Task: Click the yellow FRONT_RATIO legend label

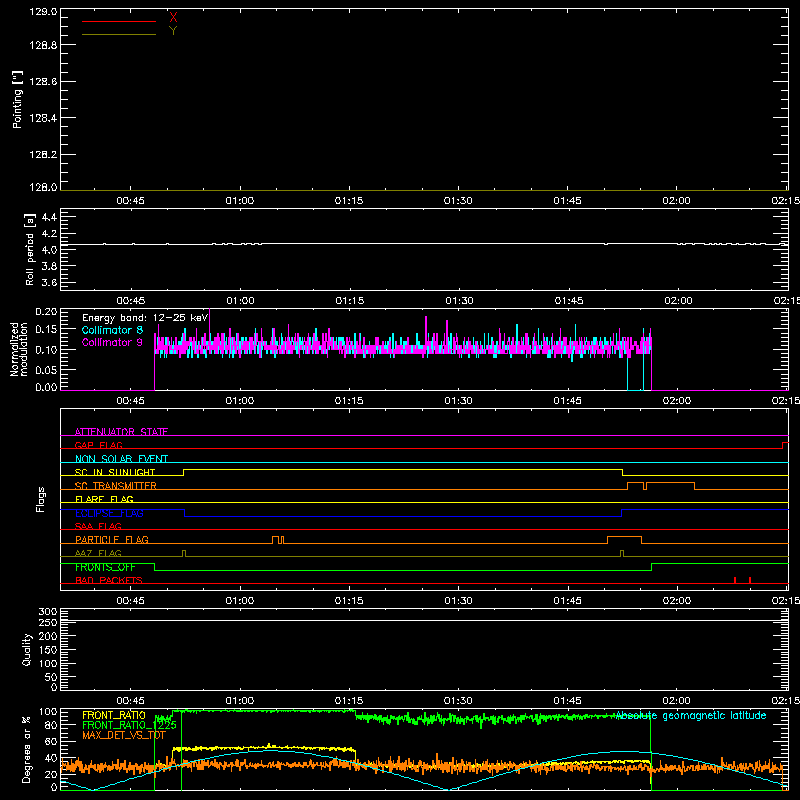Action: pos(114,715)
